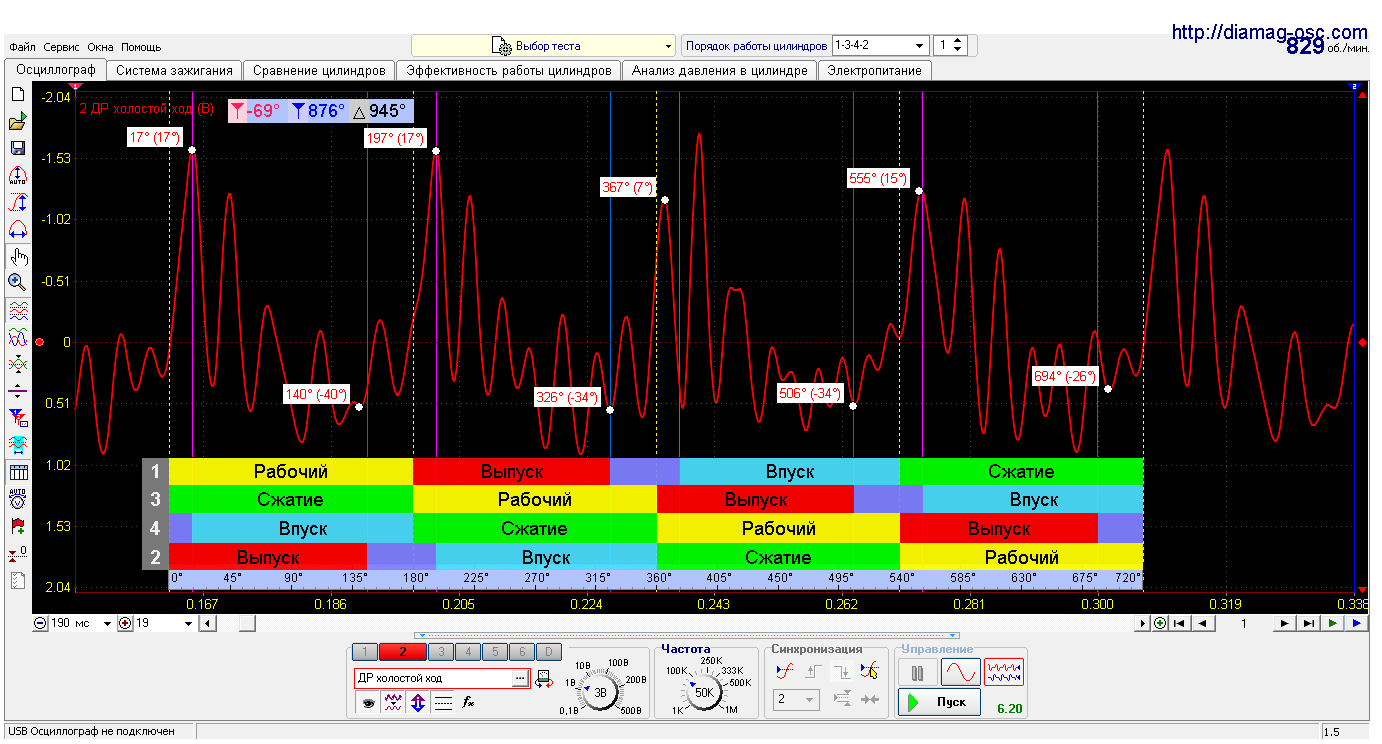Open the Помощь menu
The width and height of the screenshot is (1382, 744).
(141, 47)
